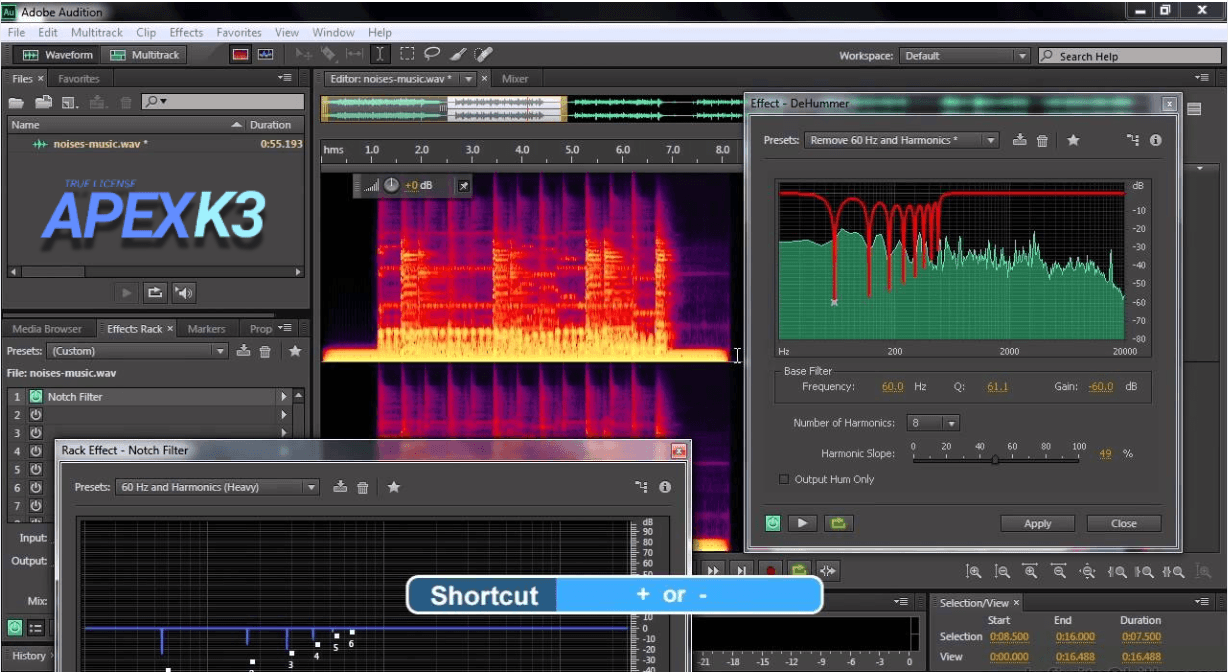
Task: Open the Favorites menu
Action: [x=239, y=32]
